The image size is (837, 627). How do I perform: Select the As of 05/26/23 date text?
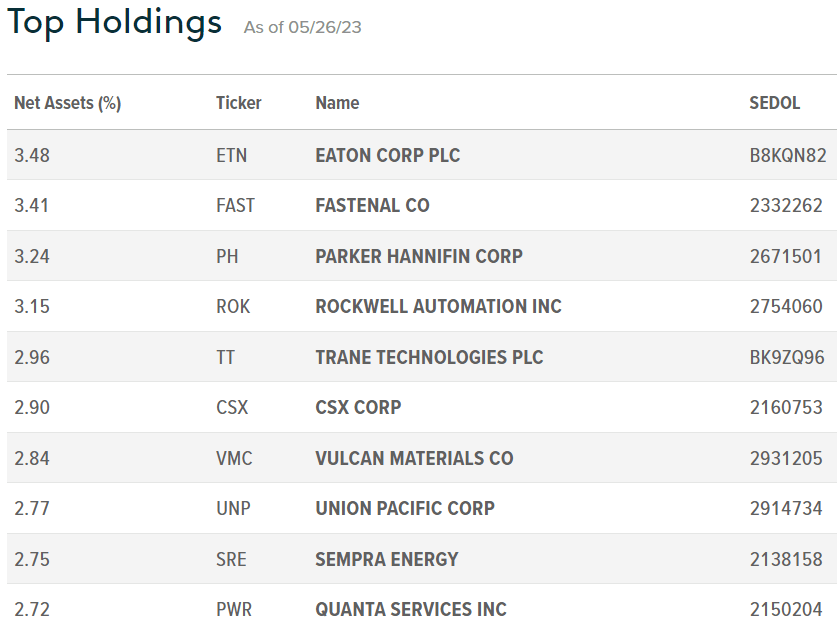pos(303,27)
